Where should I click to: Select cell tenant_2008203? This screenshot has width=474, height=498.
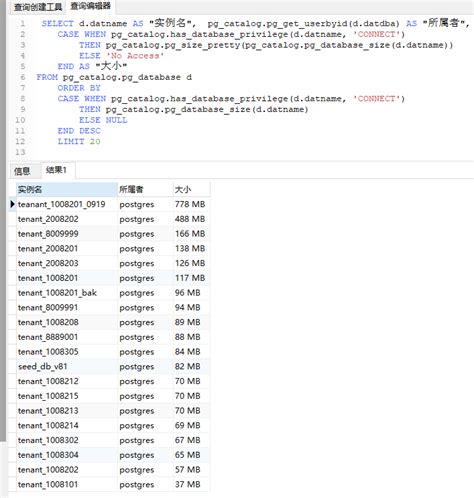(x=67, y=263)
